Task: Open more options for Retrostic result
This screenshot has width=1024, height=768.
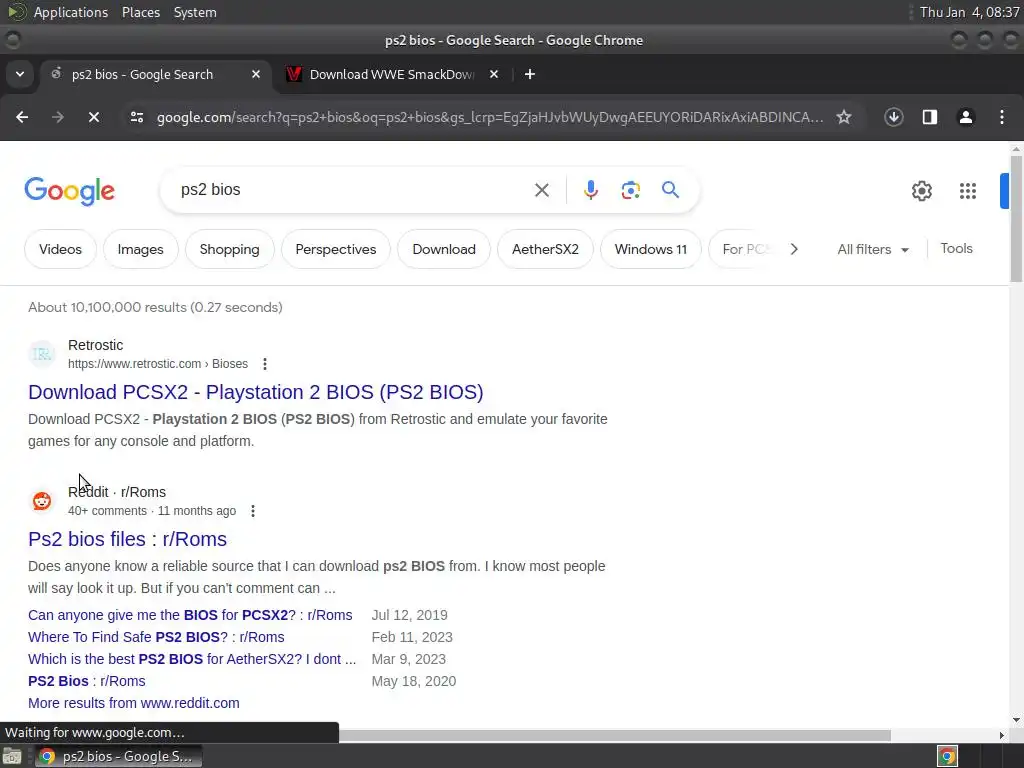Action: pos(264,364)
